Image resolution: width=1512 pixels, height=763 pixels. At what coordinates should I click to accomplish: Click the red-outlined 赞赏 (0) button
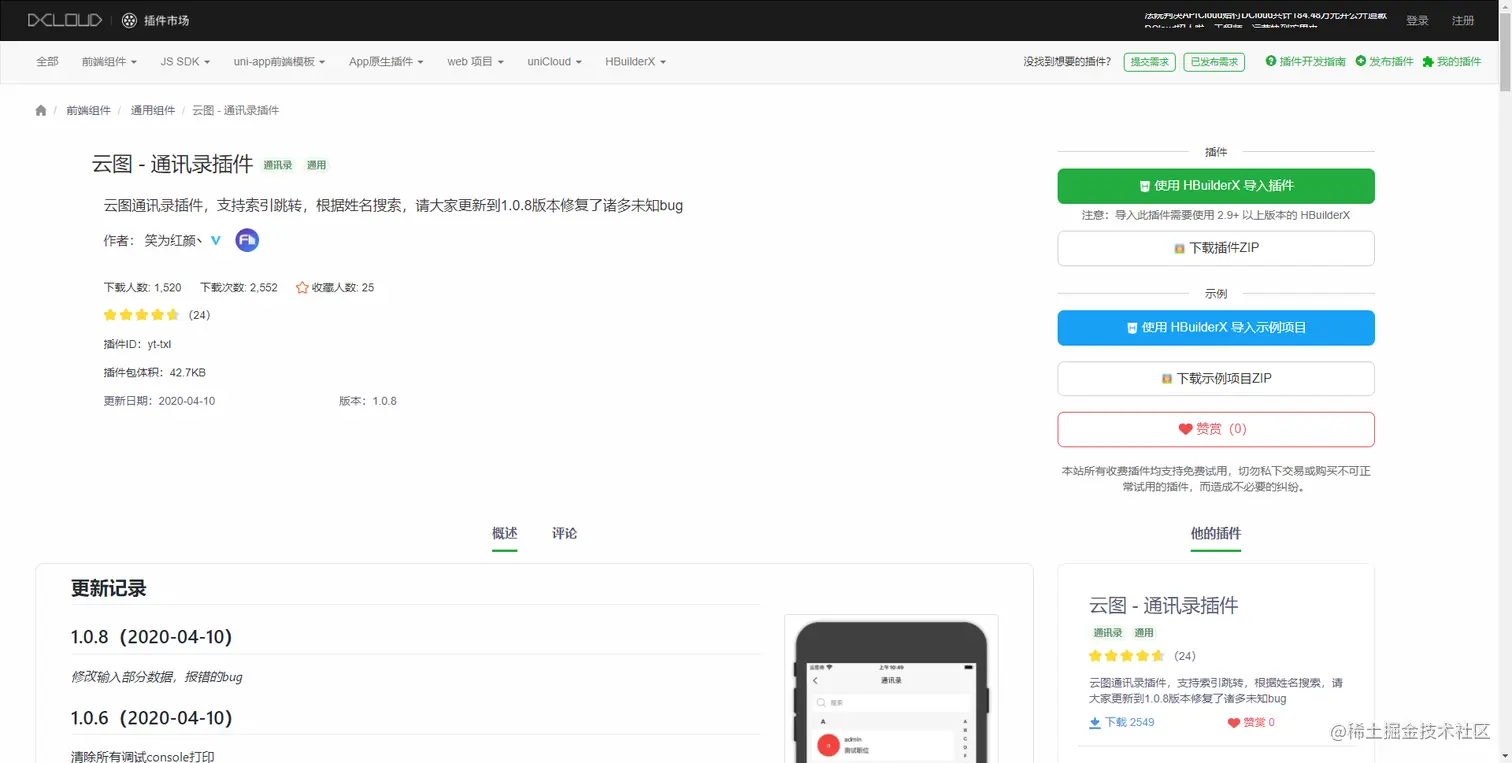(x=1216, y=429)
